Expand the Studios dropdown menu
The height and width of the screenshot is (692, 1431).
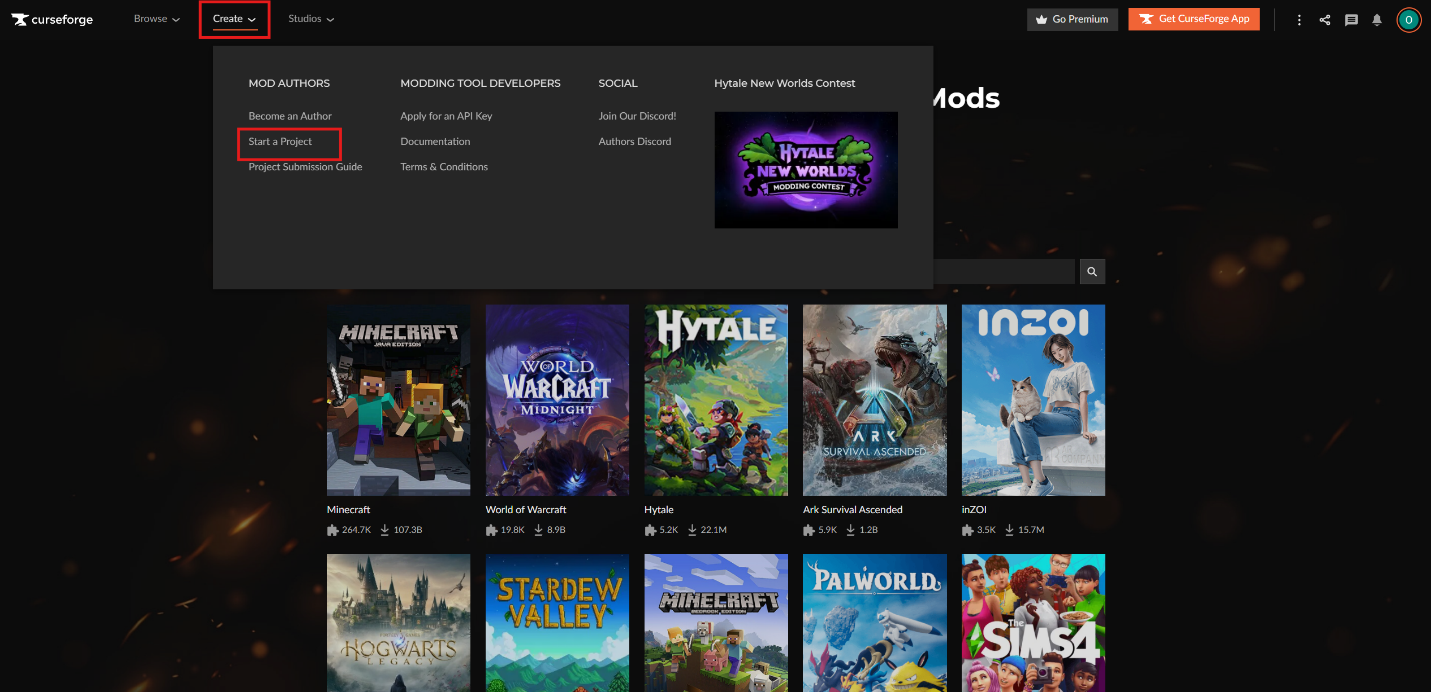tap(311, 19)
